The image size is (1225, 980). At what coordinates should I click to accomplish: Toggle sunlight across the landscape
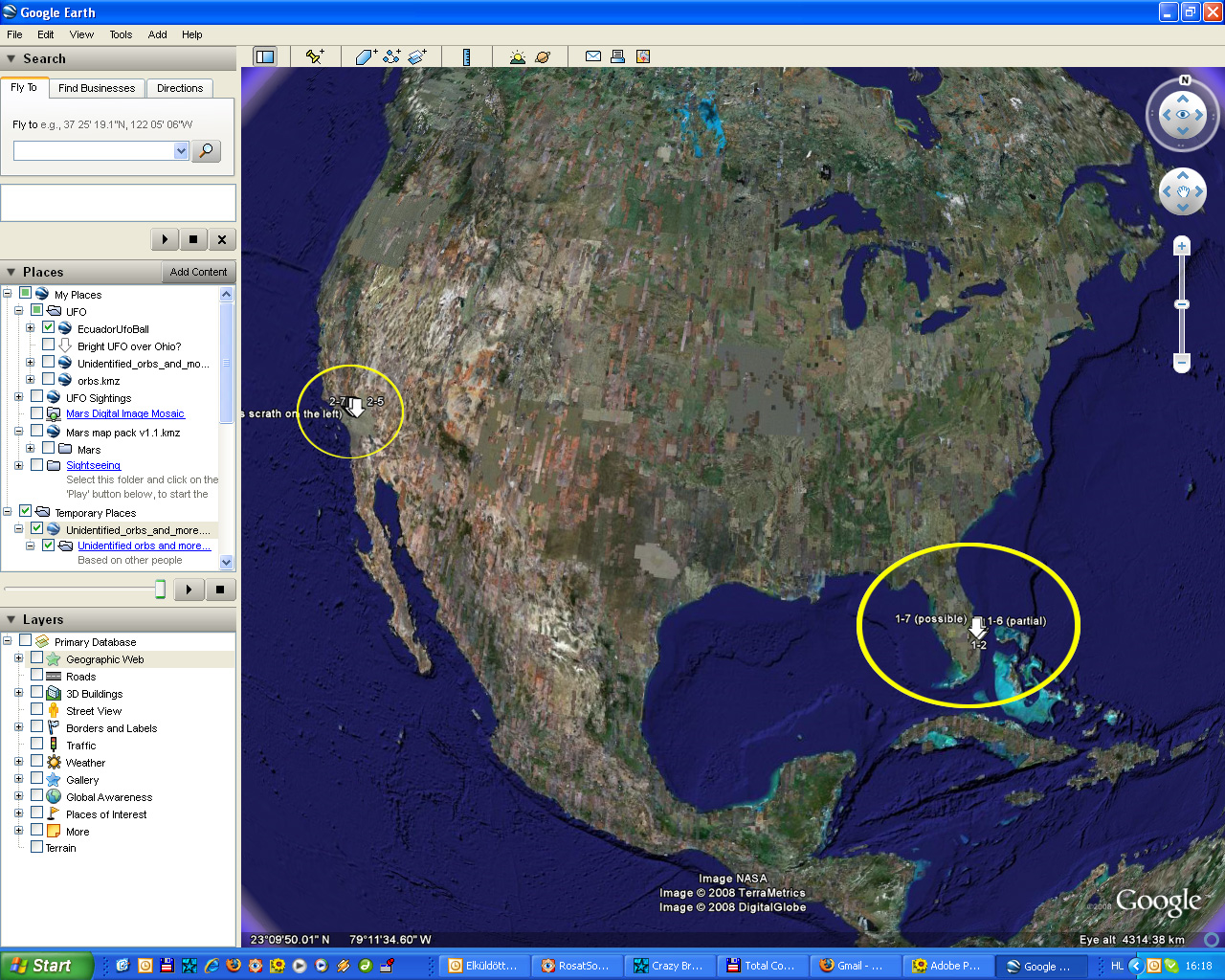[x=518, y=56]
